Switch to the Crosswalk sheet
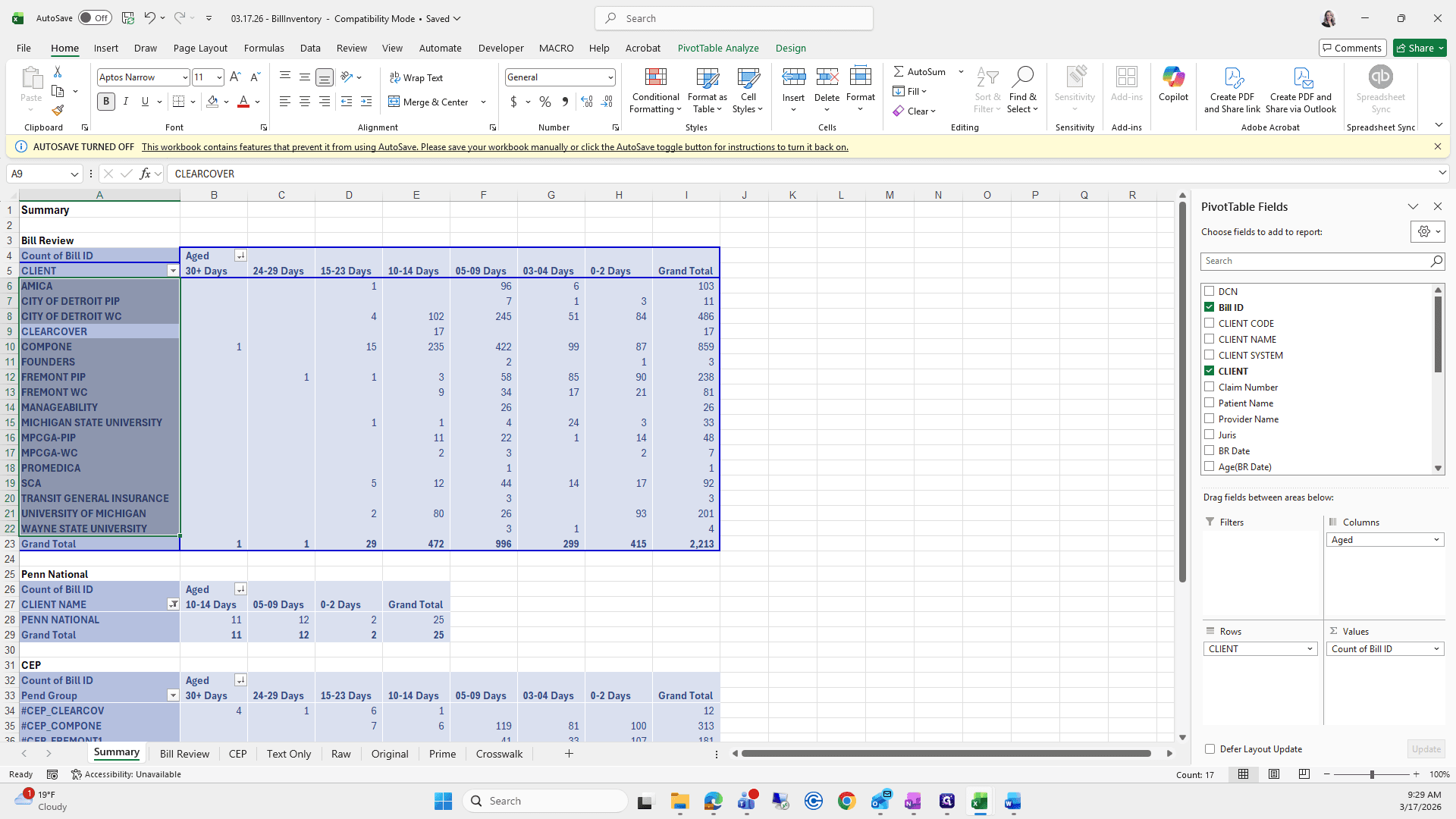Screen dimensions: 1456x819 tap(499, 754)
